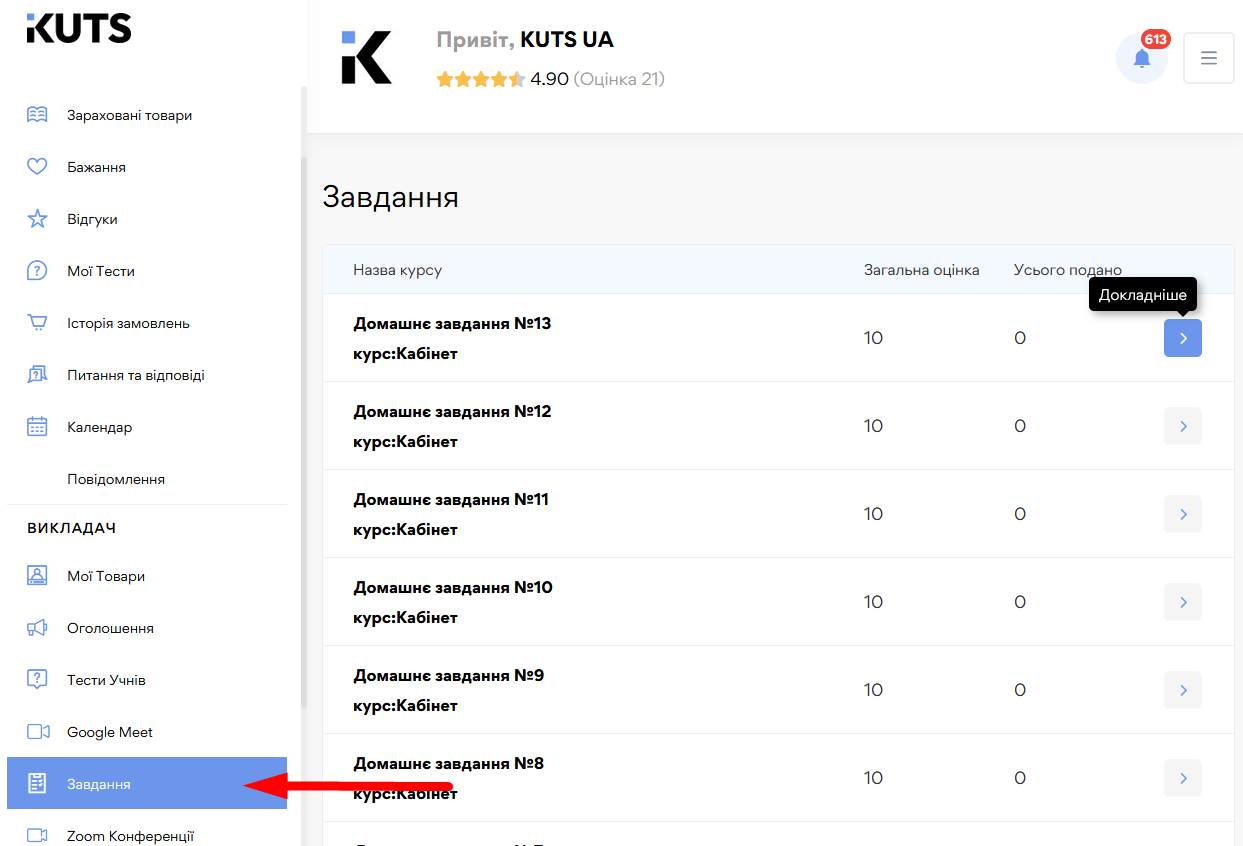Image resolution: width=1243 pixels, height=846 pixels.
Task: Expand Домашнє завдання №12 details
Action: pos(1182,426)
